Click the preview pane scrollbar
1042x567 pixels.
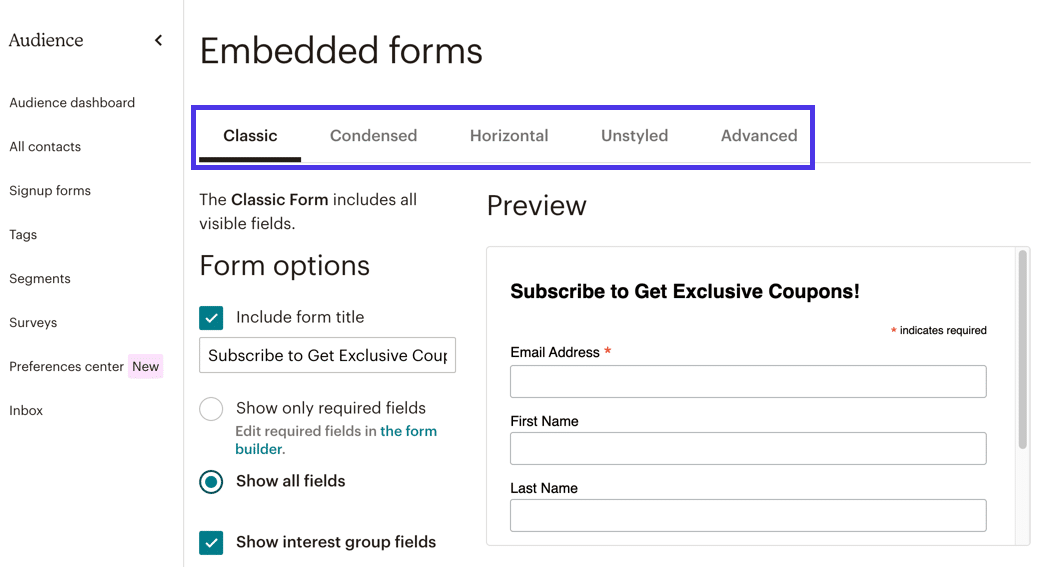1022,350
